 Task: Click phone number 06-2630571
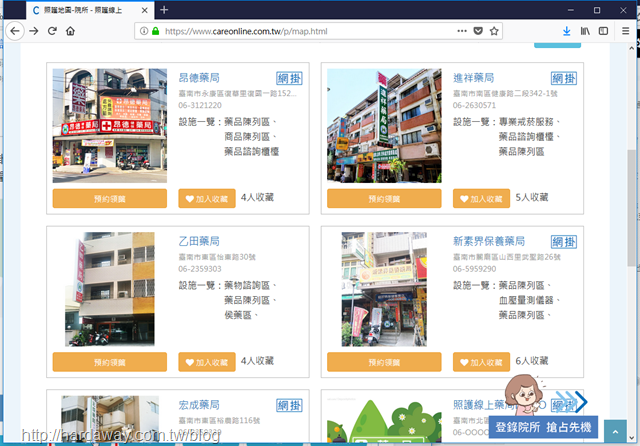pyautogui.click(x=474, y=105)
